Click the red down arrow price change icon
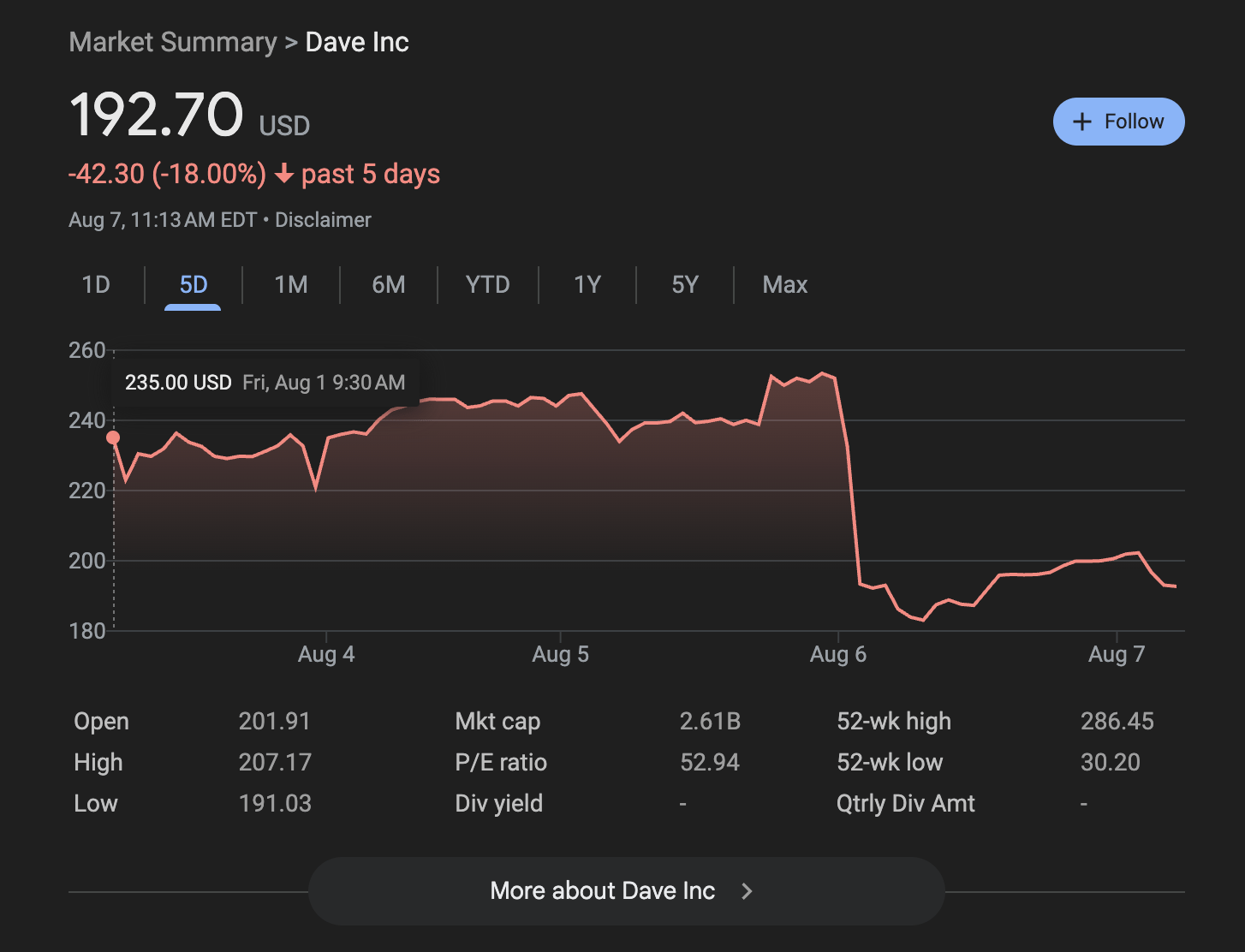The height and width of the screenshot is (952, 1245). click(x=284, y=175)
